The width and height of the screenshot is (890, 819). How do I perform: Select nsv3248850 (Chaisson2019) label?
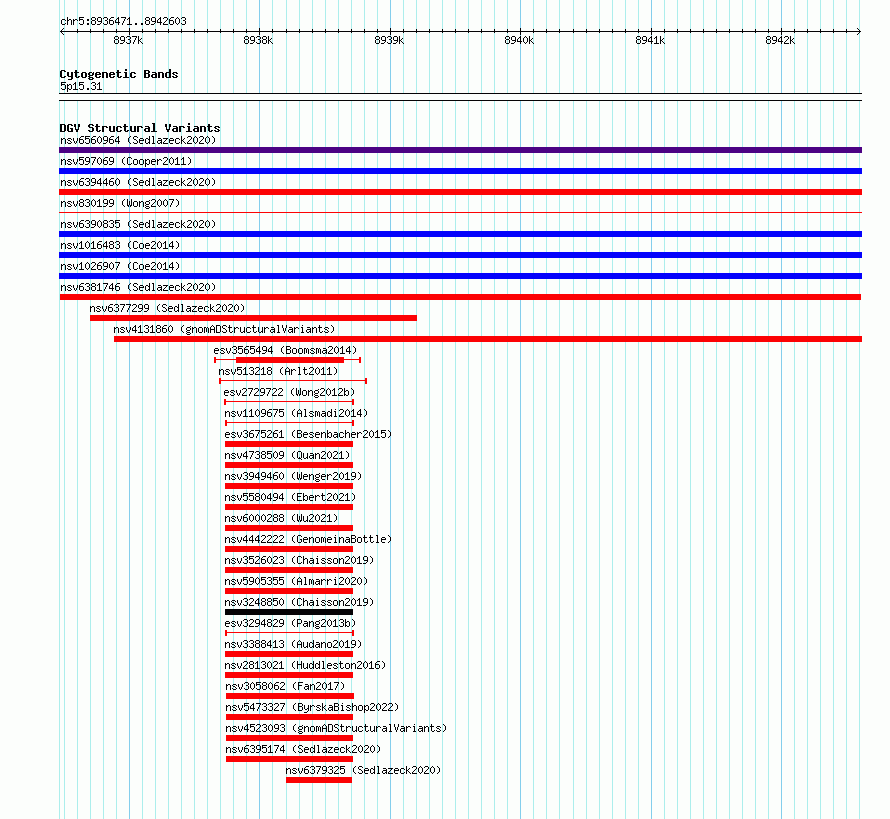[299, 602]
